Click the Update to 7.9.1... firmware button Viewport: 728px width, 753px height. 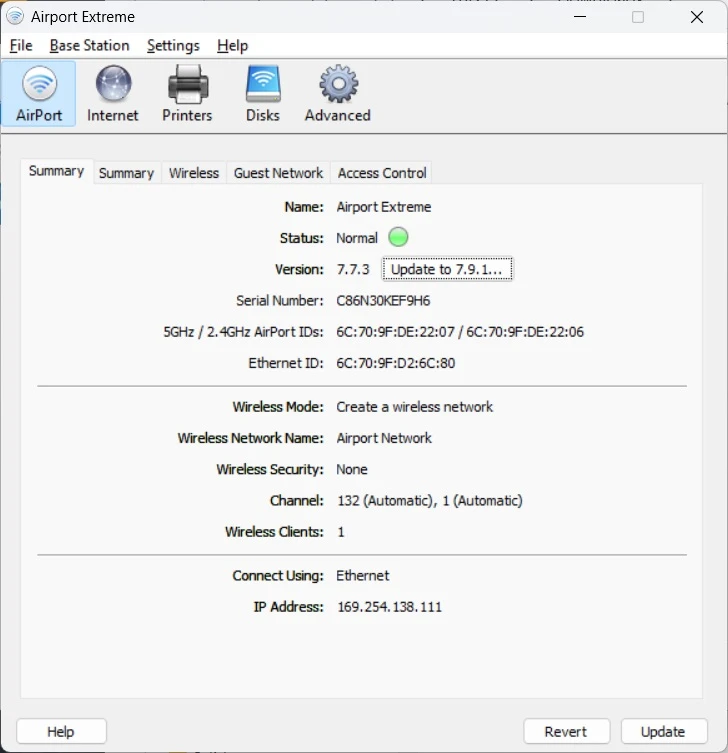[x=447, y=269]
